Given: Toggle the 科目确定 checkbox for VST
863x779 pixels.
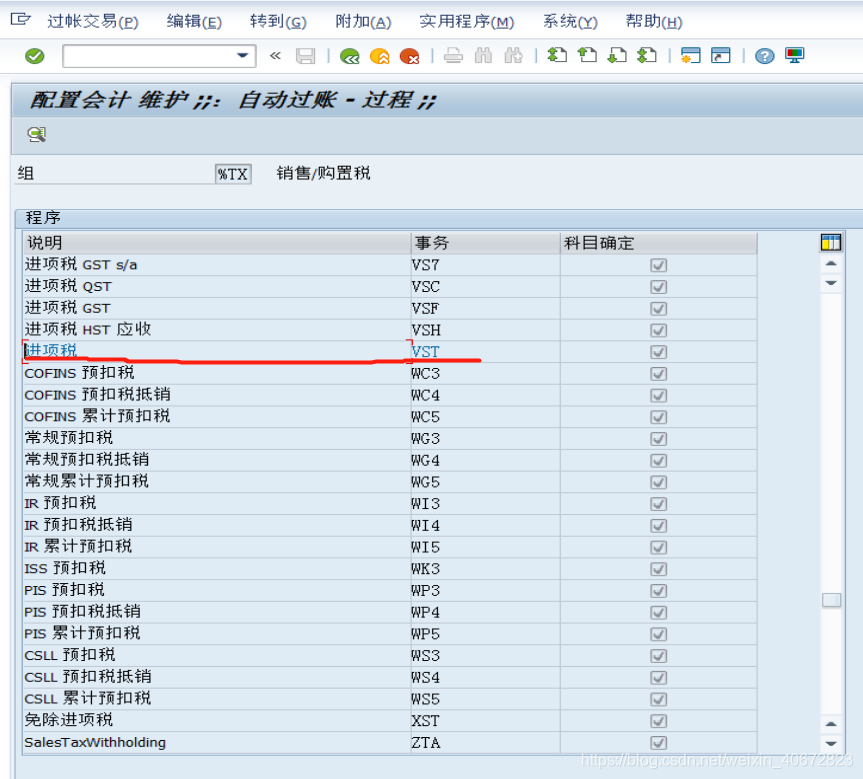Looking at the screenshot, I should coord(658,352).
